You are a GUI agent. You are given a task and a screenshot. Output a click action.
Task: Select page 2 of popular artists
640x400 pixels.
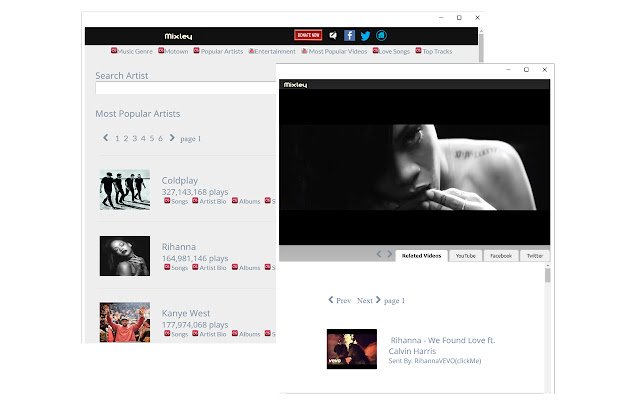point(126,138)
